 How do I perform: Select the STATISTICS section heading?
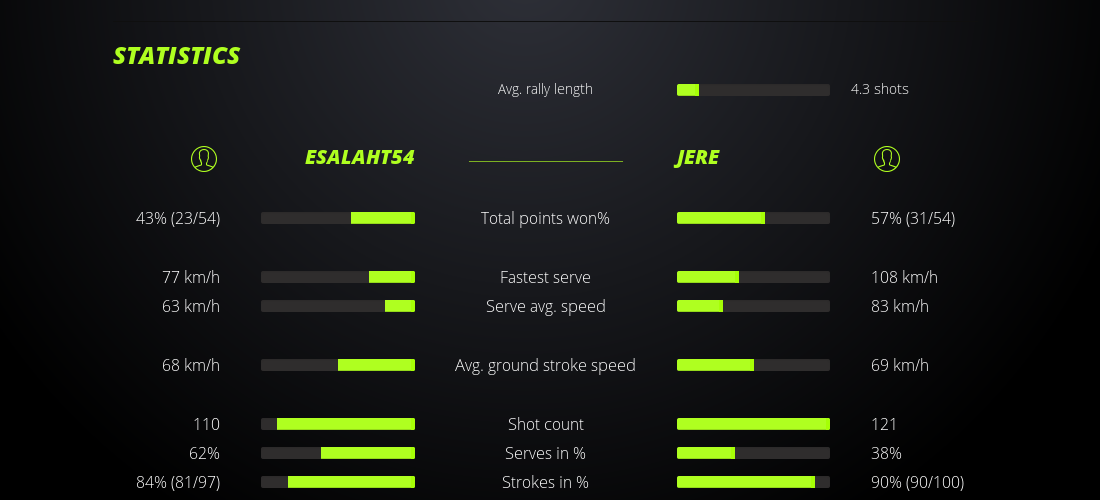(x=177, y=56)
